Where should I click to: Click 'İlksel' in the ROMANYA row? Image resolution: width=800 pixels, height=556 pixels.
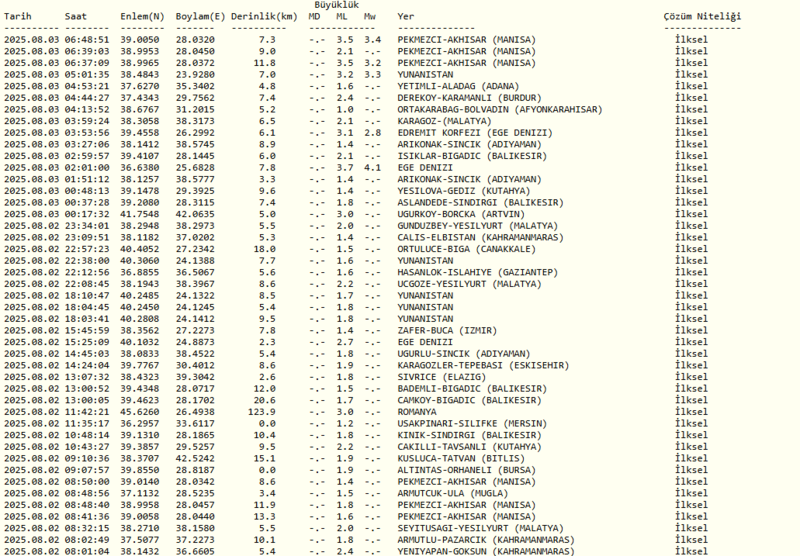(x=691, y=412)
